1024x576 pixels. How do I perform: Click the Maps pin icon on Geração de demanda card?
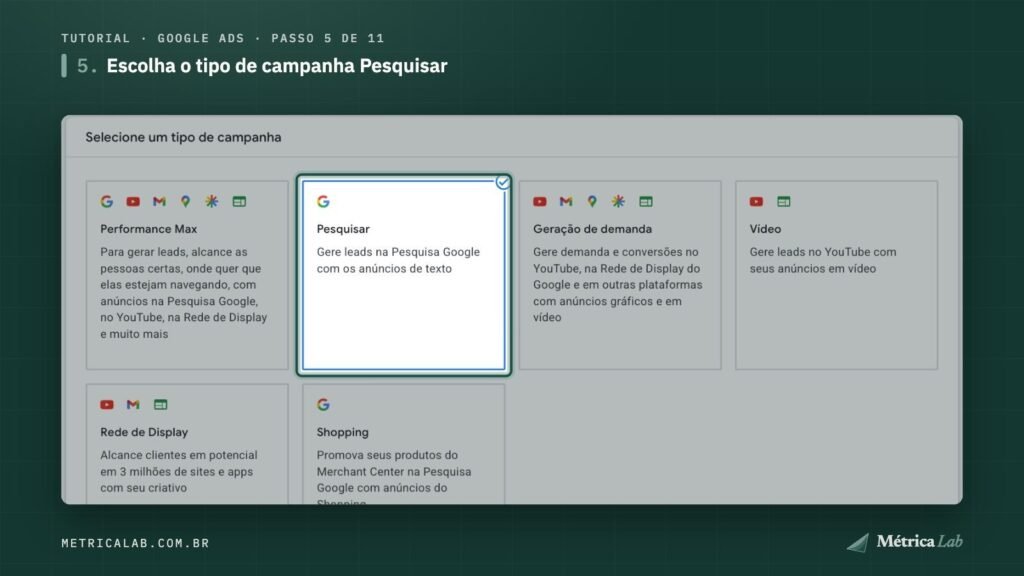point(592,202)
